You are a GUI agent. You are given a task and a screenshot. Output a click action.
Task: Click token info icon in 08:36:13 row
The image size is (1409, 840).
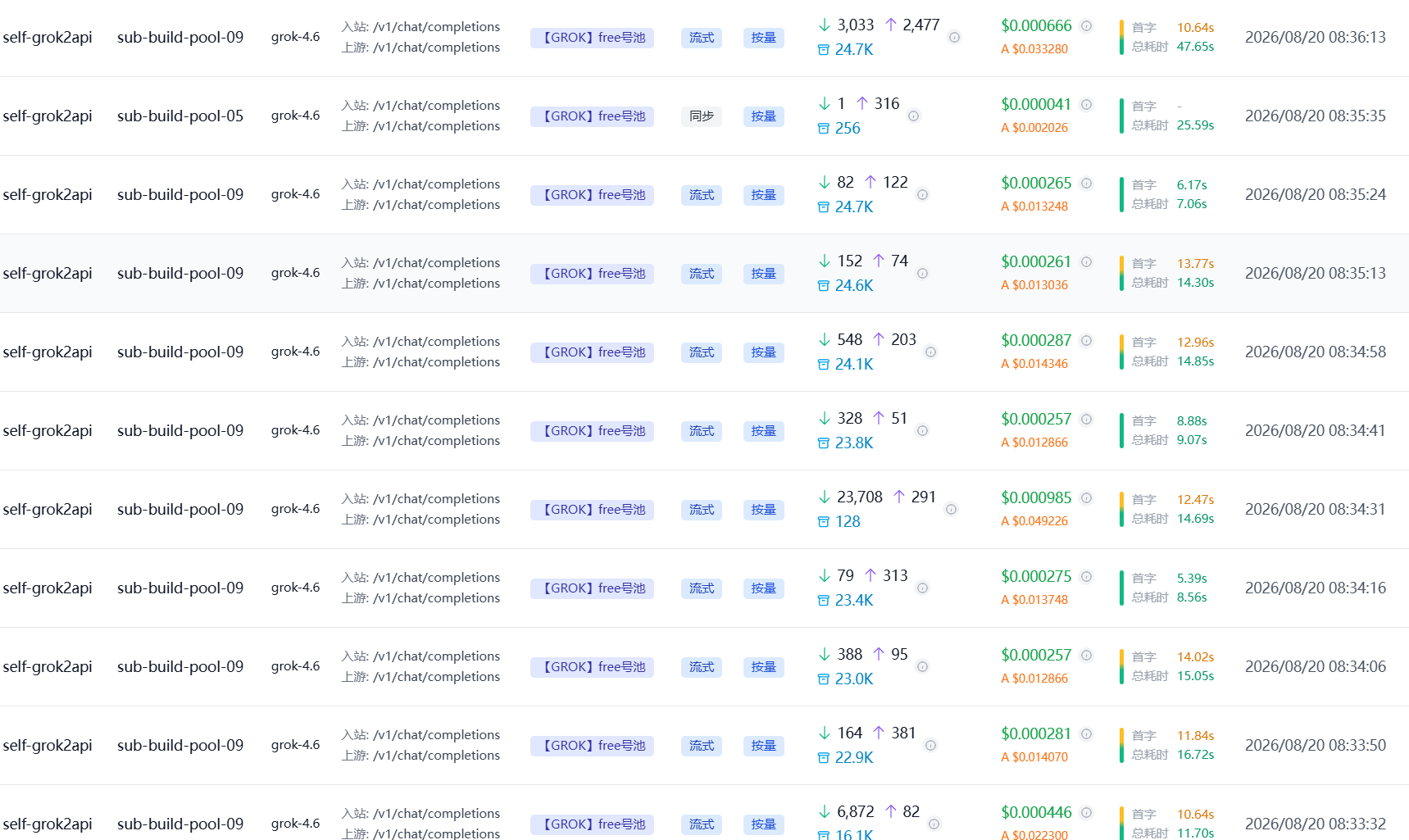(x=954, y=37)
